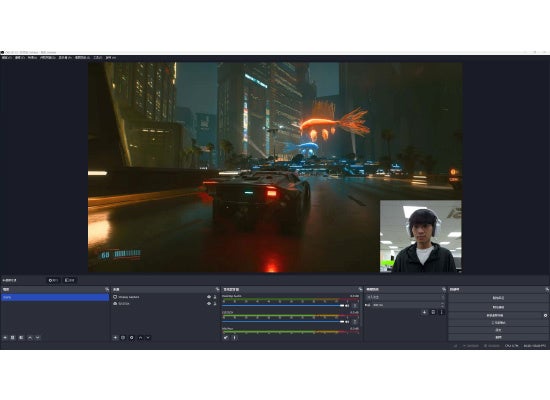Open the mixer's three-dot menu at bottom
The image size is (550, 400).
235,338
